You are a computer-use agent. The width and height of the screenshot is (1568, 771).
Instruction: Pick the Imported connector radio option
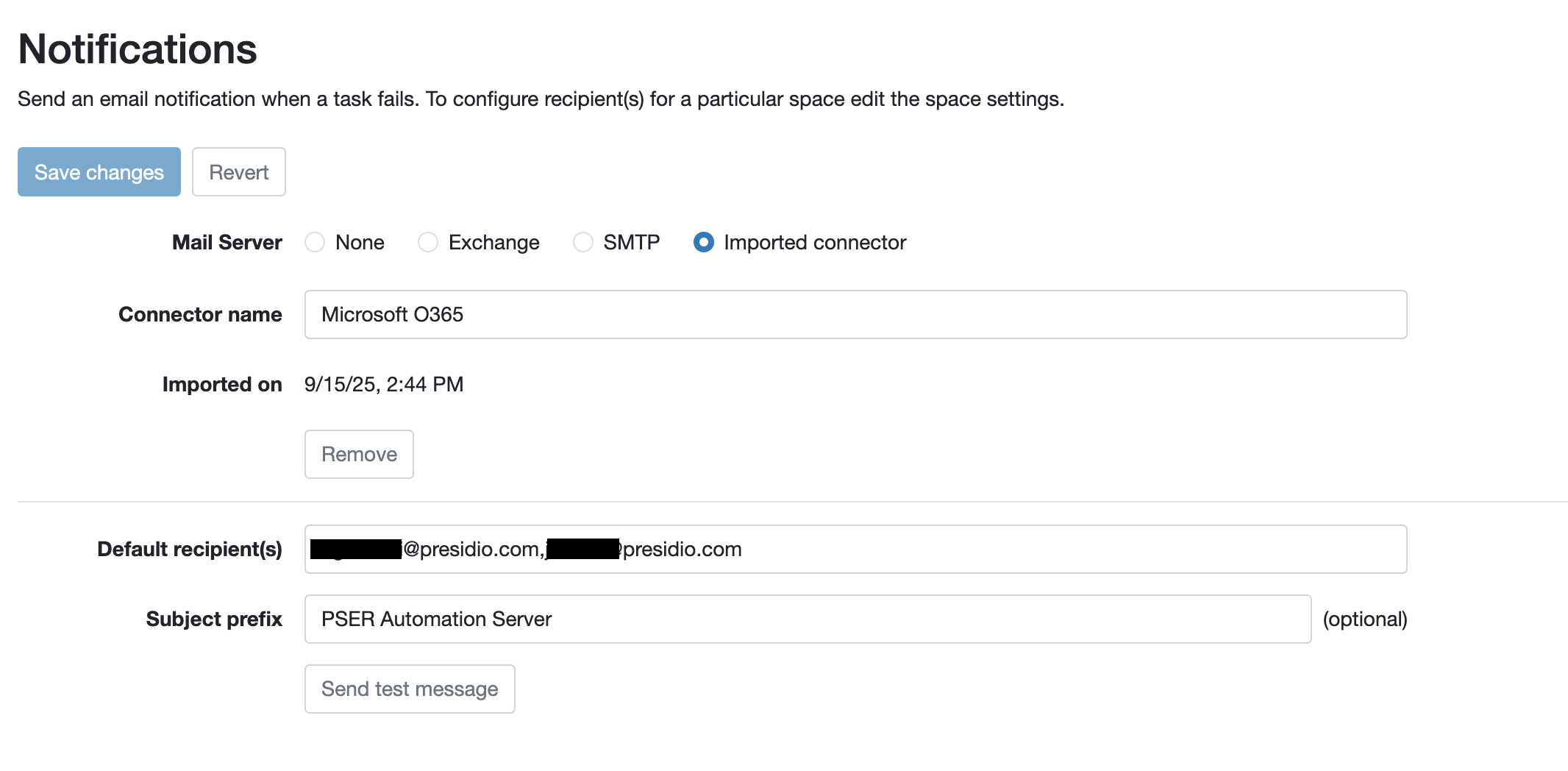tap(704, 243)
